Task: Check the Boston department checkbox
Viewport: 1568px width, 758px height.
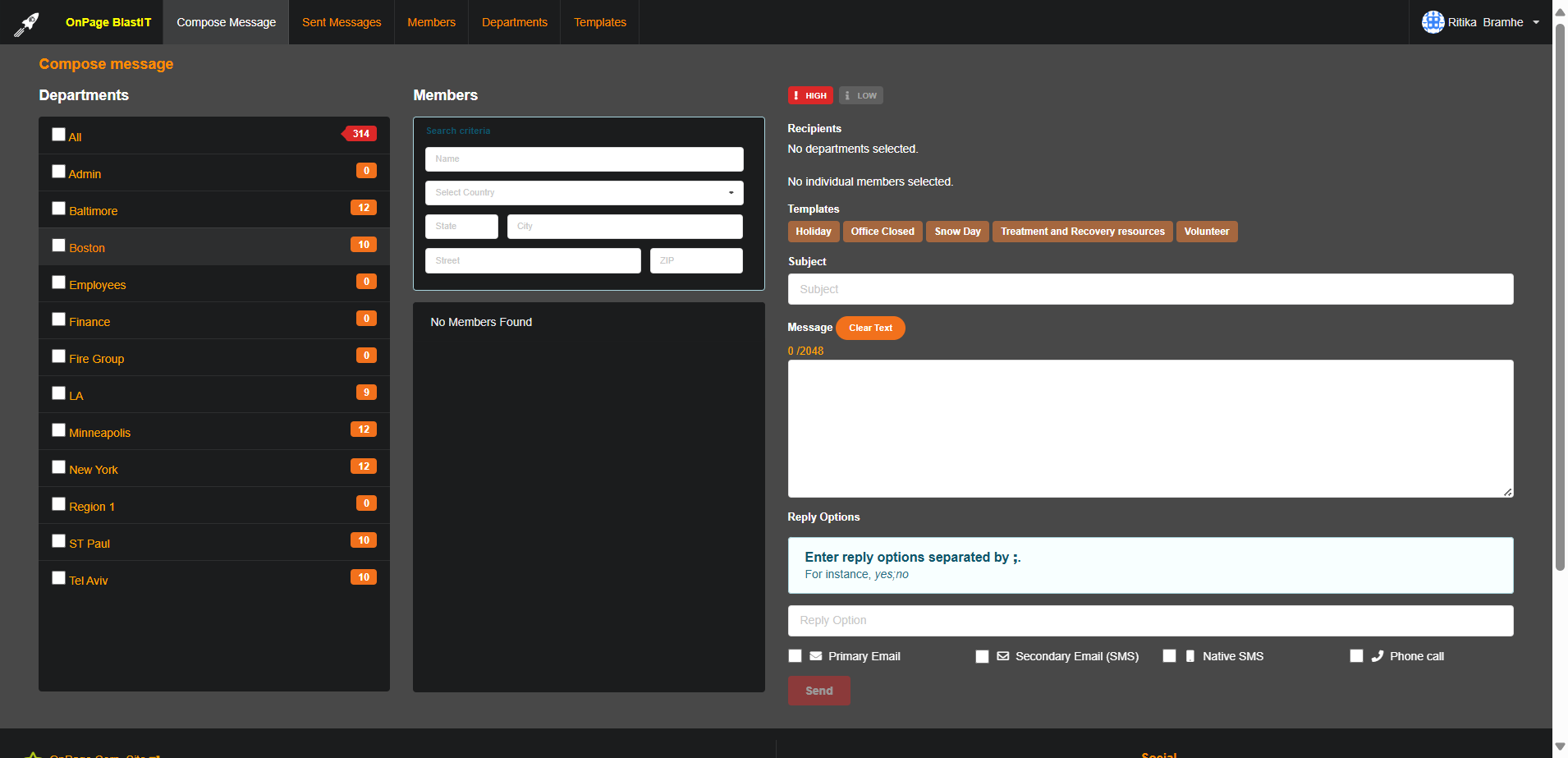Action: point(59,246)
